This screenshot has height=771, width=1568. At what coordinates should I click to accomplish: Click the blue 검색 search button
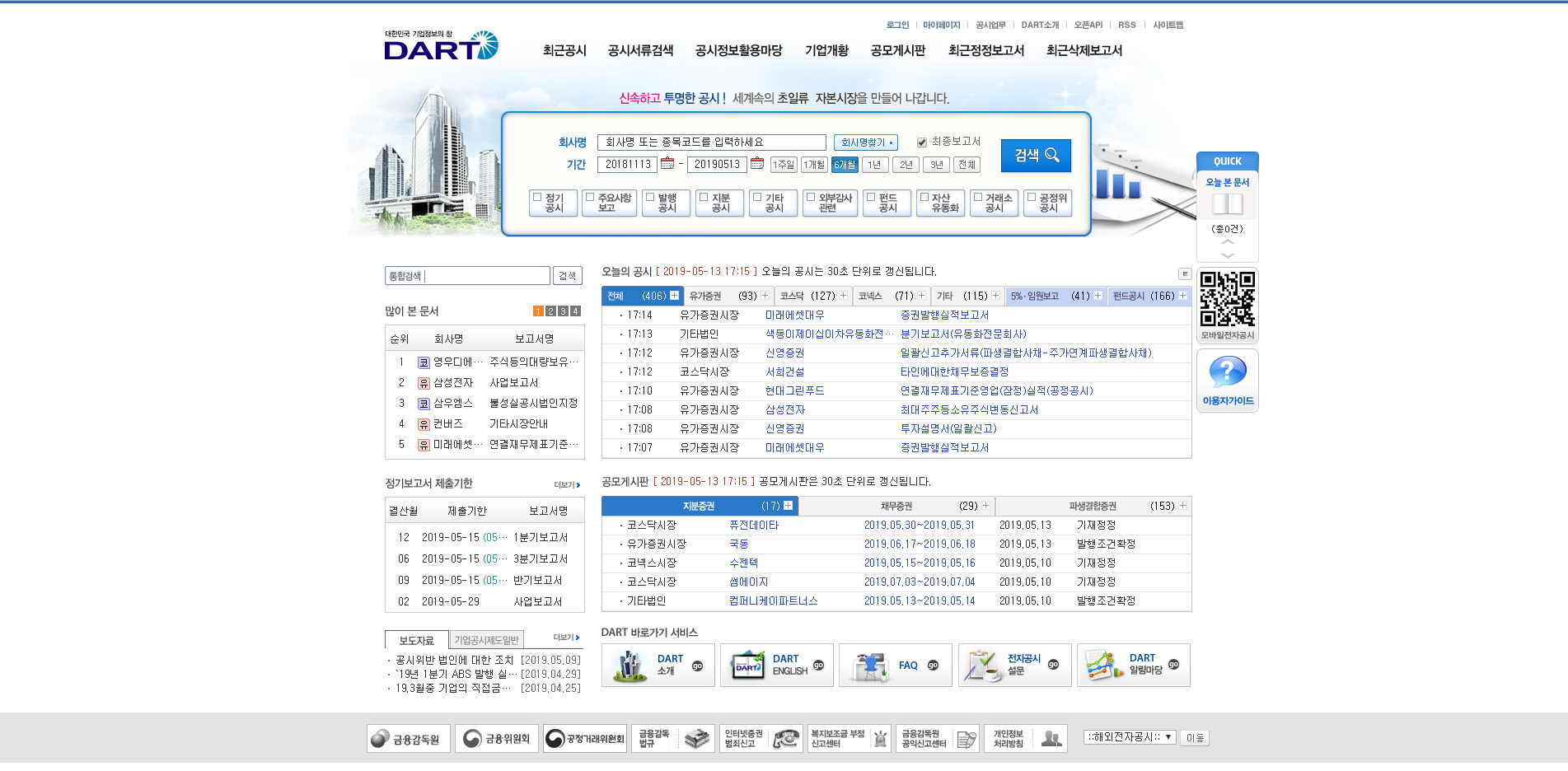click(x=1036, y=155)
